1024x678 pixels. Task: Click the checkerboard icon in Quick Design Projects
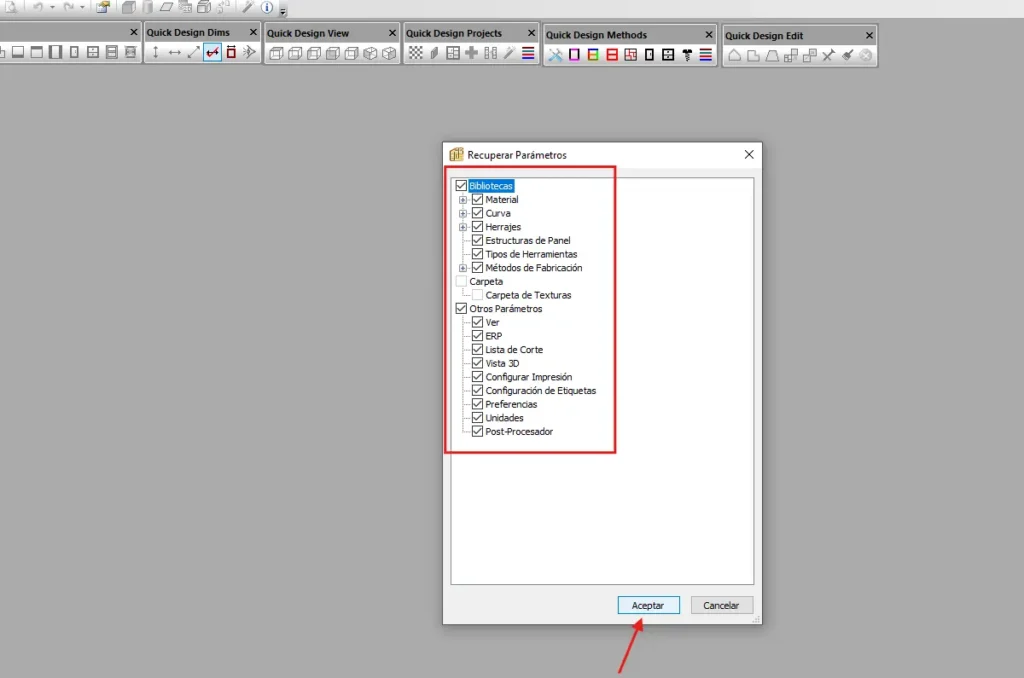pyautogui.click(x=415, y=53)
